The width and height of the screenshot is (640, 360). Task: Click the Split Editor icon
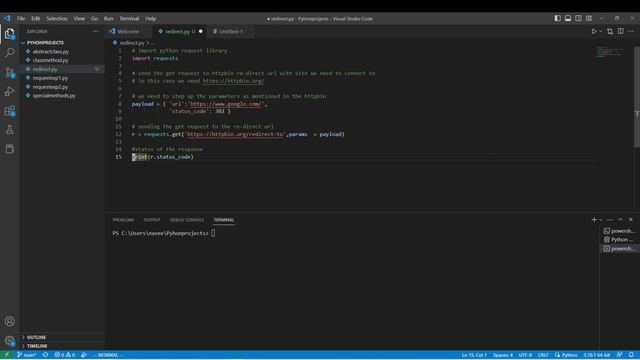coord(620,31)
